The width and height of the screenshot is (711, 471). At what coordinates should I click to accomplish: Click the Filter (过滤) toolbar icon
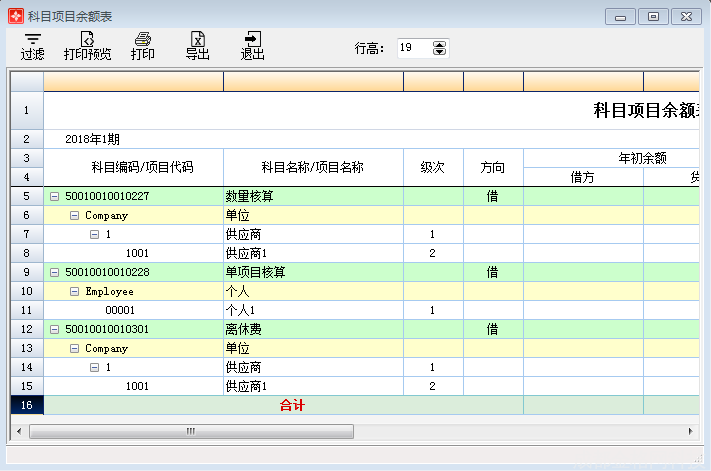pos(32,45)
